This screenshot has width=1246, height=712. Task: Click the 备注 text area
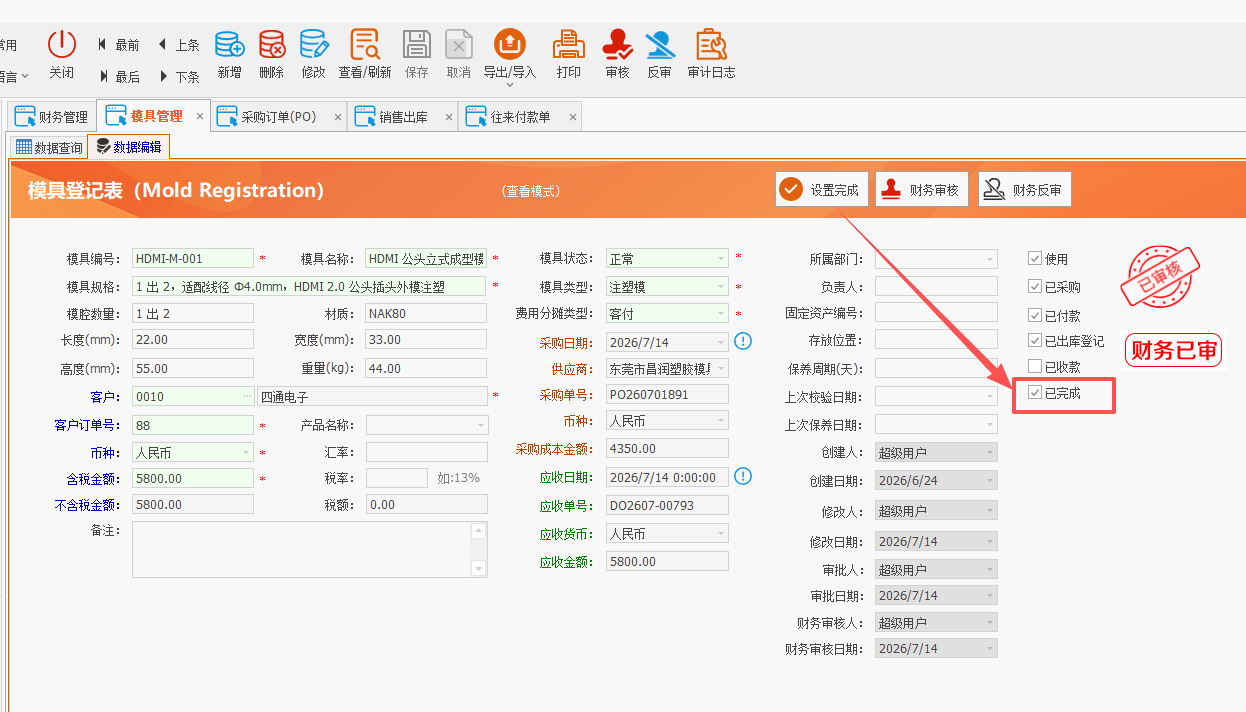click(302, 549)
